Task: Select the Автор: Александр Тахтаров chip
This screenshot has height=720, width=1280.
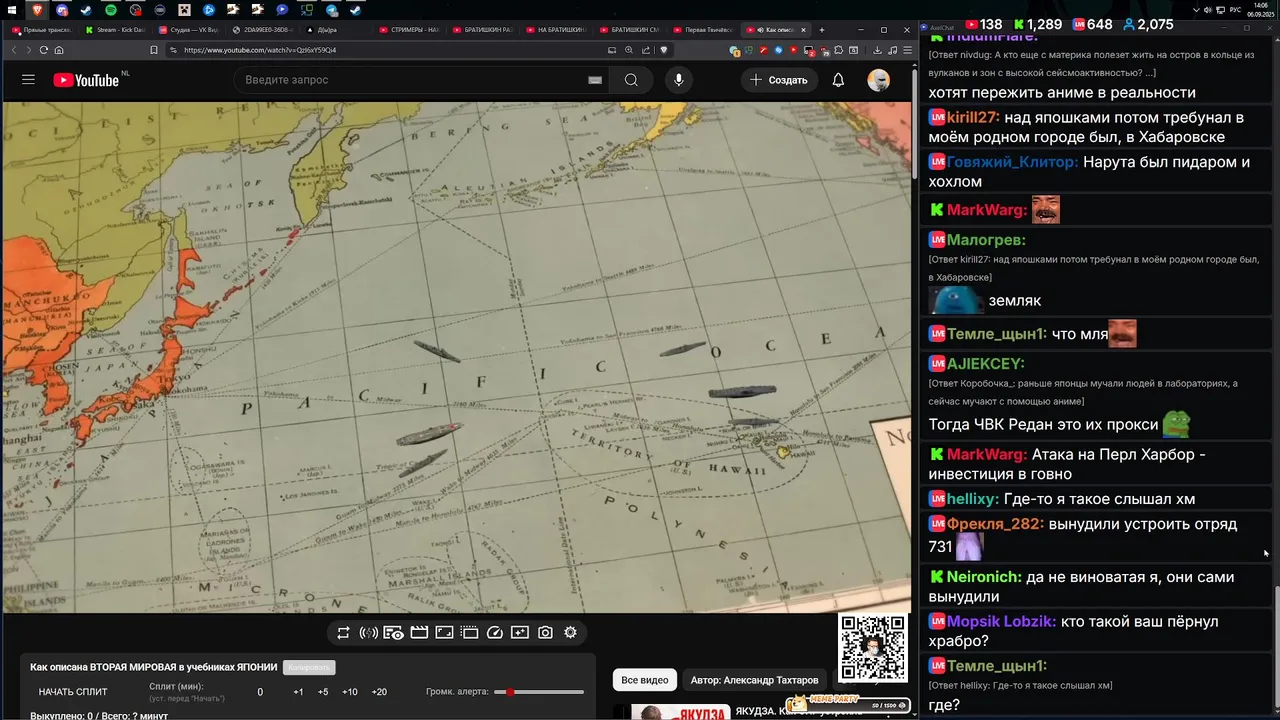Action: 754,680
